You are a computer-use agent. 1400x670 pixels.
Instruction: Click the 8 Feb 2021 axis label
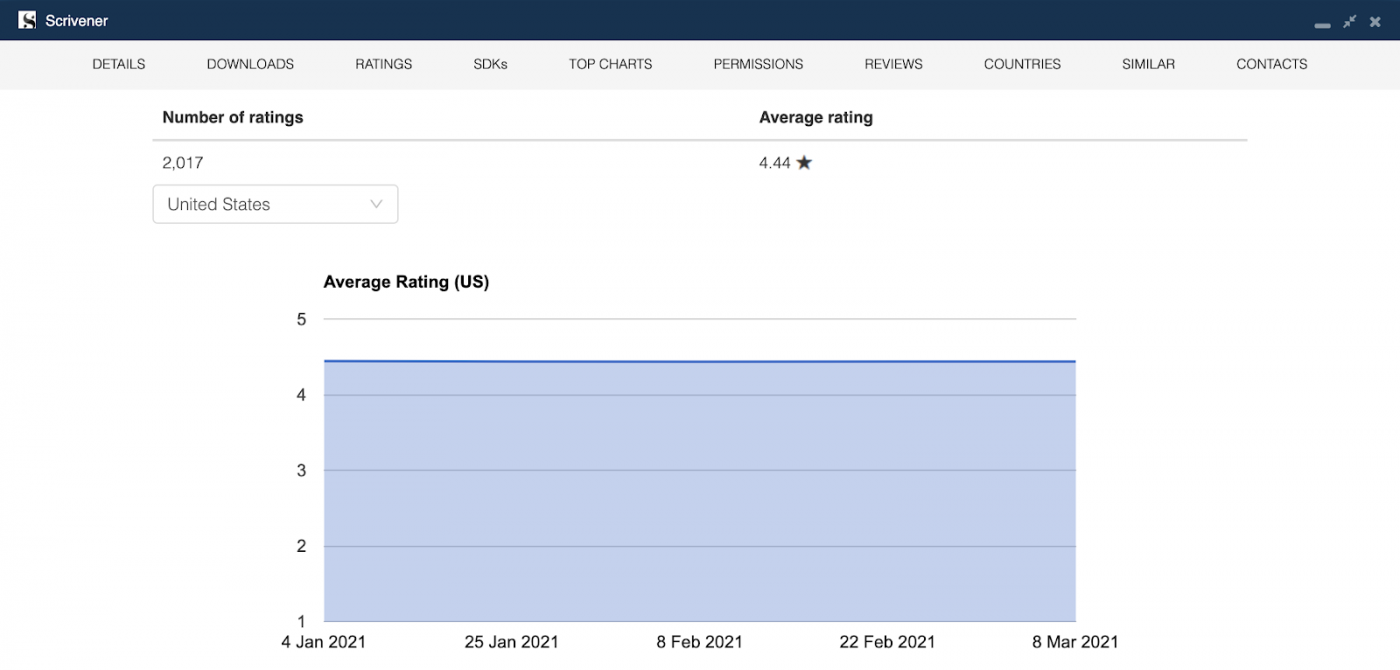point(699,642)
